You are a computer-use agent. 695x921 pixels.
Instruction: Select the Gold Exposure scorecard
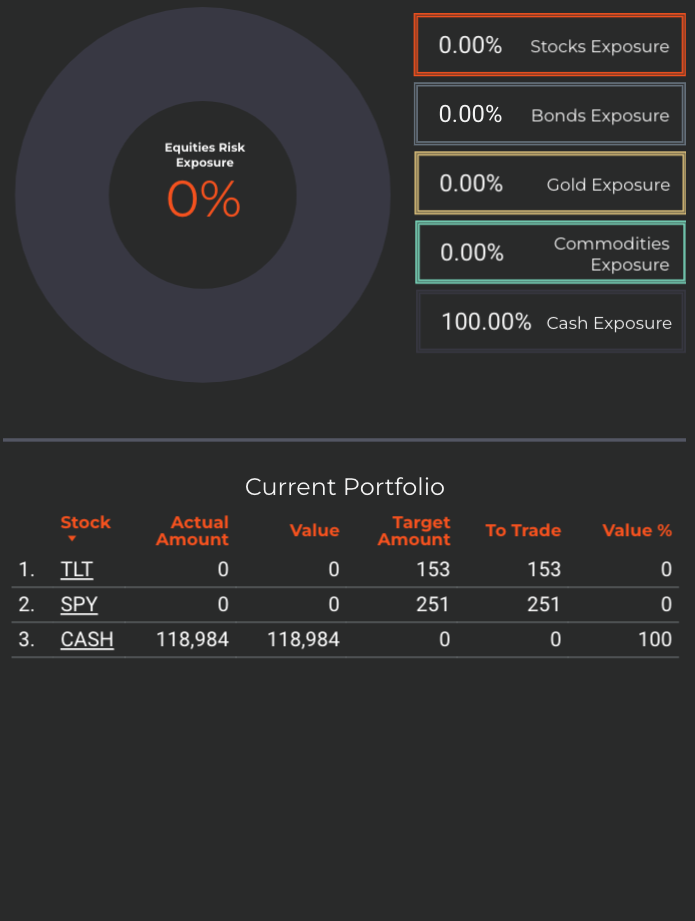550,183
